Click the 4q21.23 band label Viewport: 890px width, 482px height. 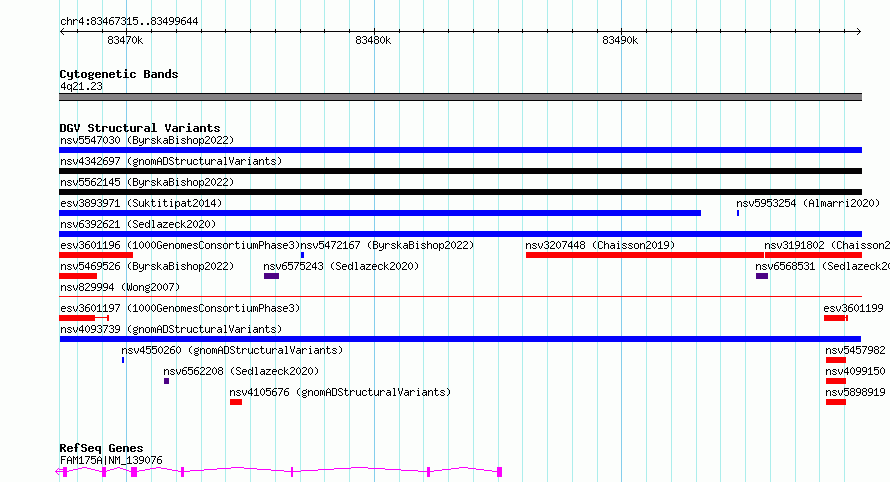click(81, 86)
